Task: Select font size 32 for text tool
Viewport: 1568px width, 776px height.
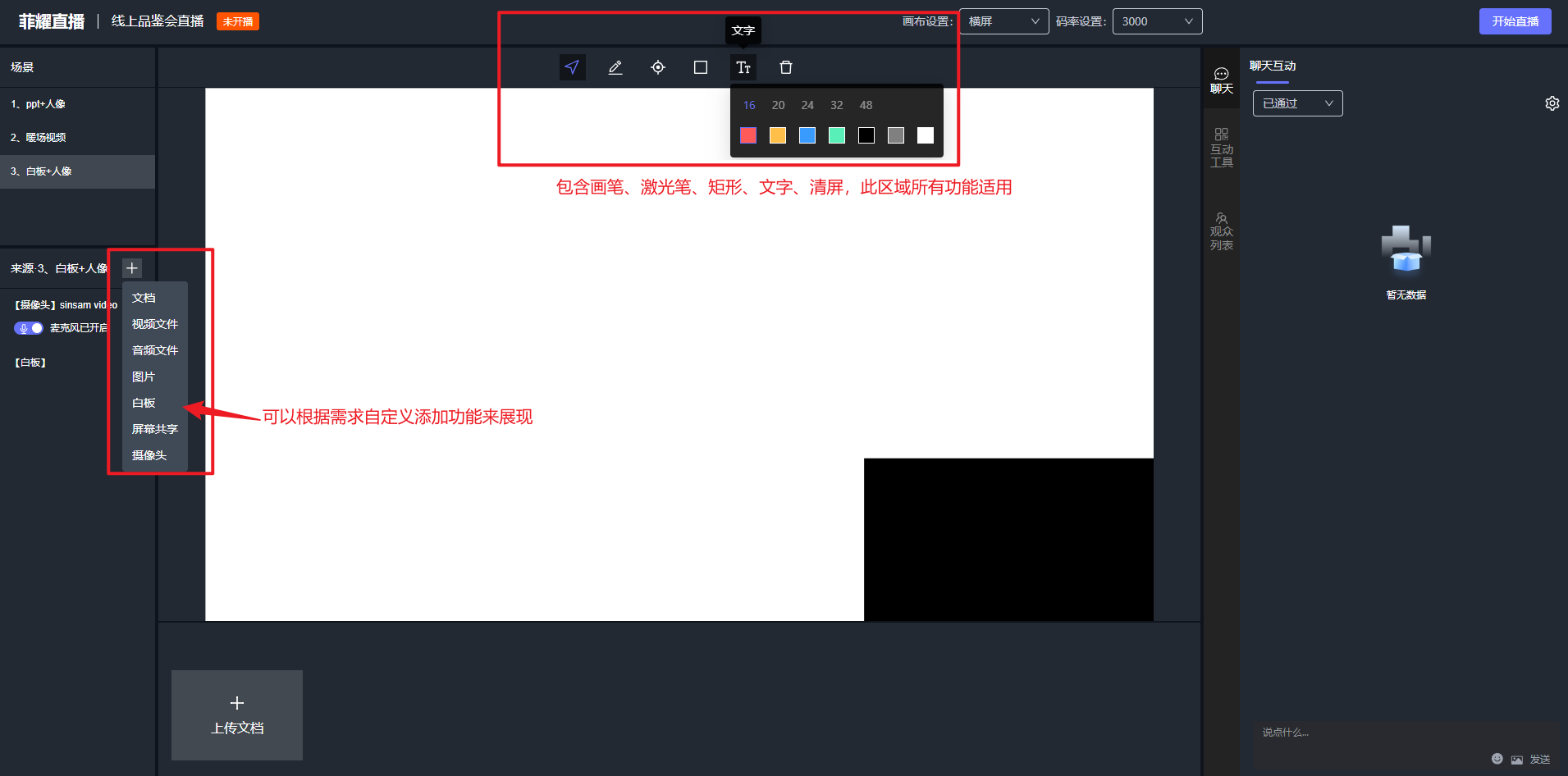Action: pyautogui.click(x=836, y=105)
